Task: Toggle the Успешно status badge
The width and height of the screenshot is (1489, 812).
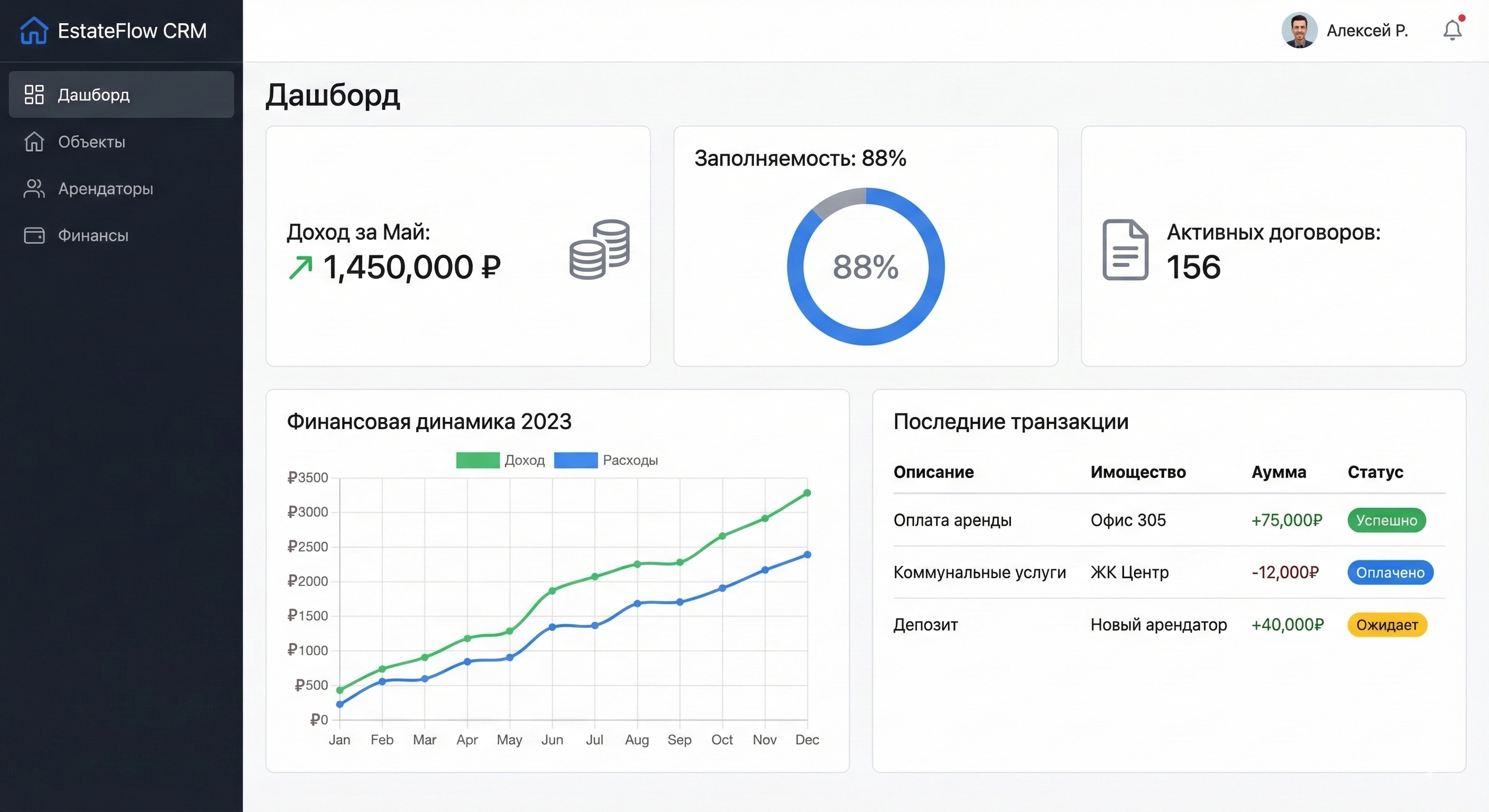Action: 1386,520
